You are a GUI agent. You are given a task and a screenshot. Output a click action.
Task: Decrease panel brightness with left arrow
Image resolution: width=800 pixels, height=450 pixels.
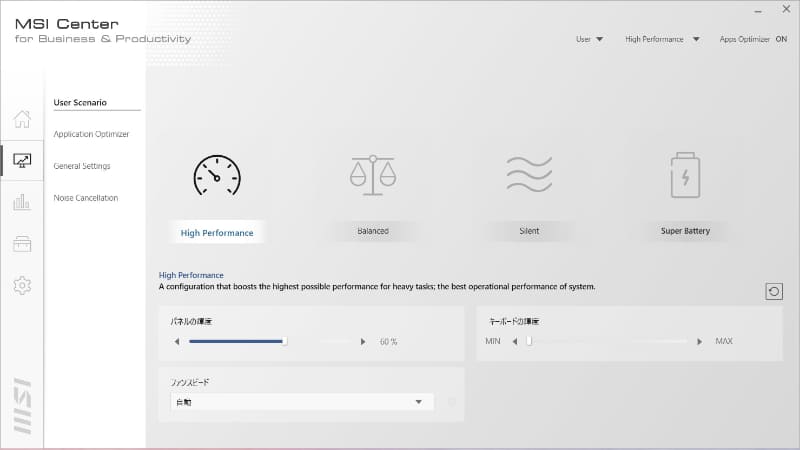point(177,341)
